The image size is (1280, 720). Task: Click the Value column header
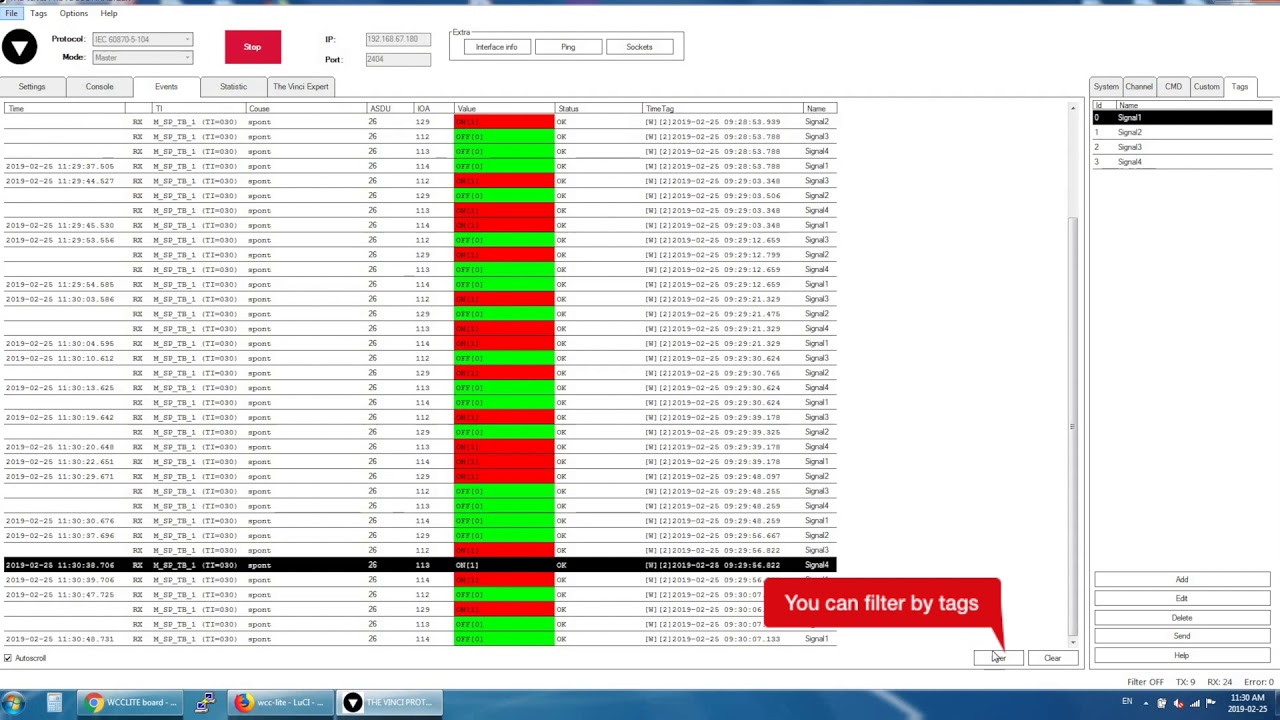[x=504, y=108]
